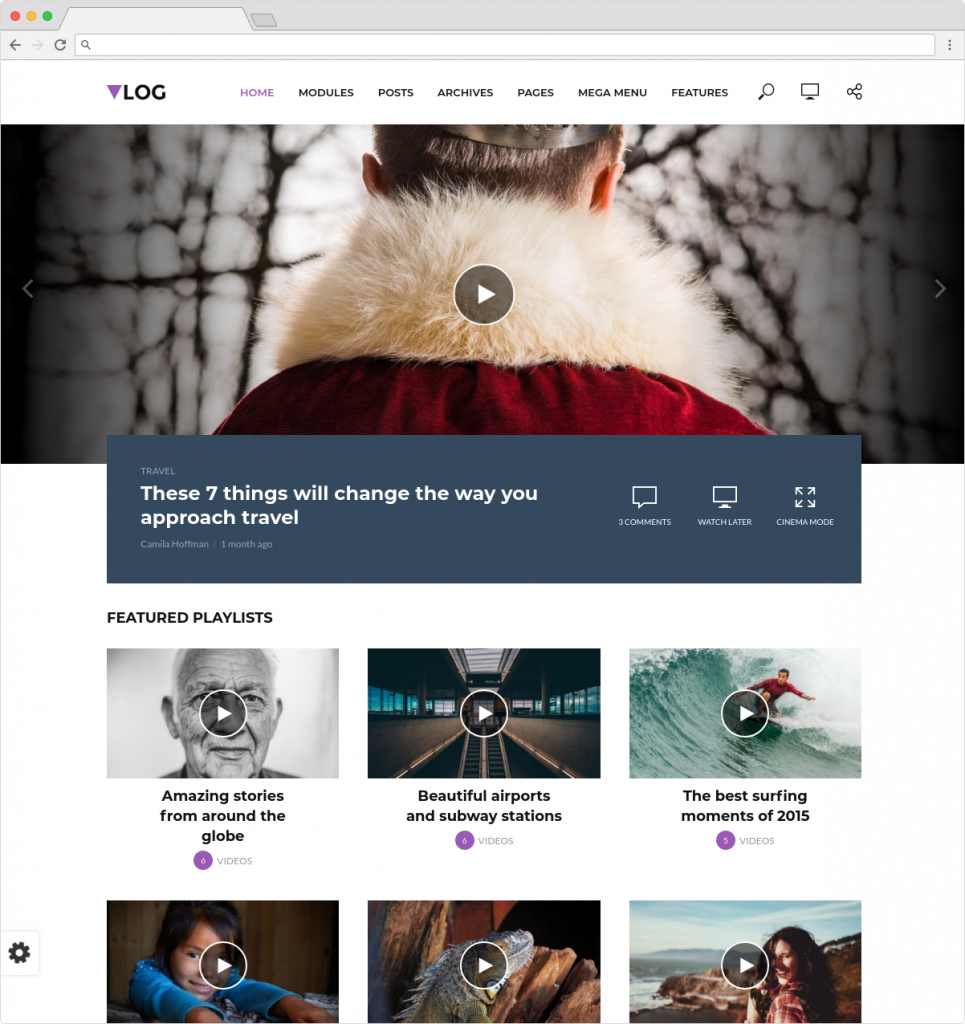Click browser reload button
Image resolution: width=965 pixels, height=1024 pixels.
(x=60, y=45)
